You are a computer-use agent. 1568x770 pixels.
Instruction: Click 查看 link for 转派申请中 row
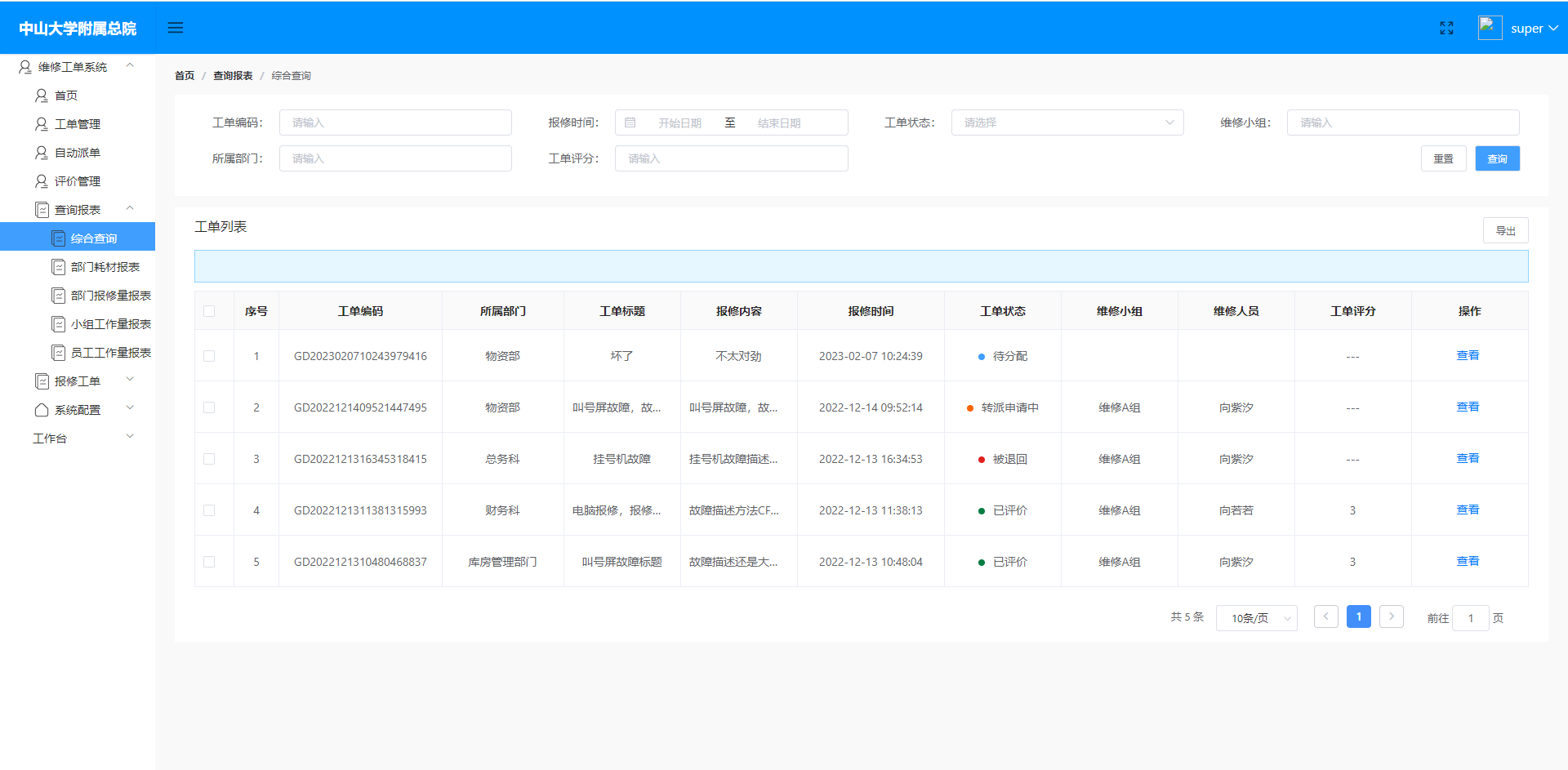(1468, 407)
